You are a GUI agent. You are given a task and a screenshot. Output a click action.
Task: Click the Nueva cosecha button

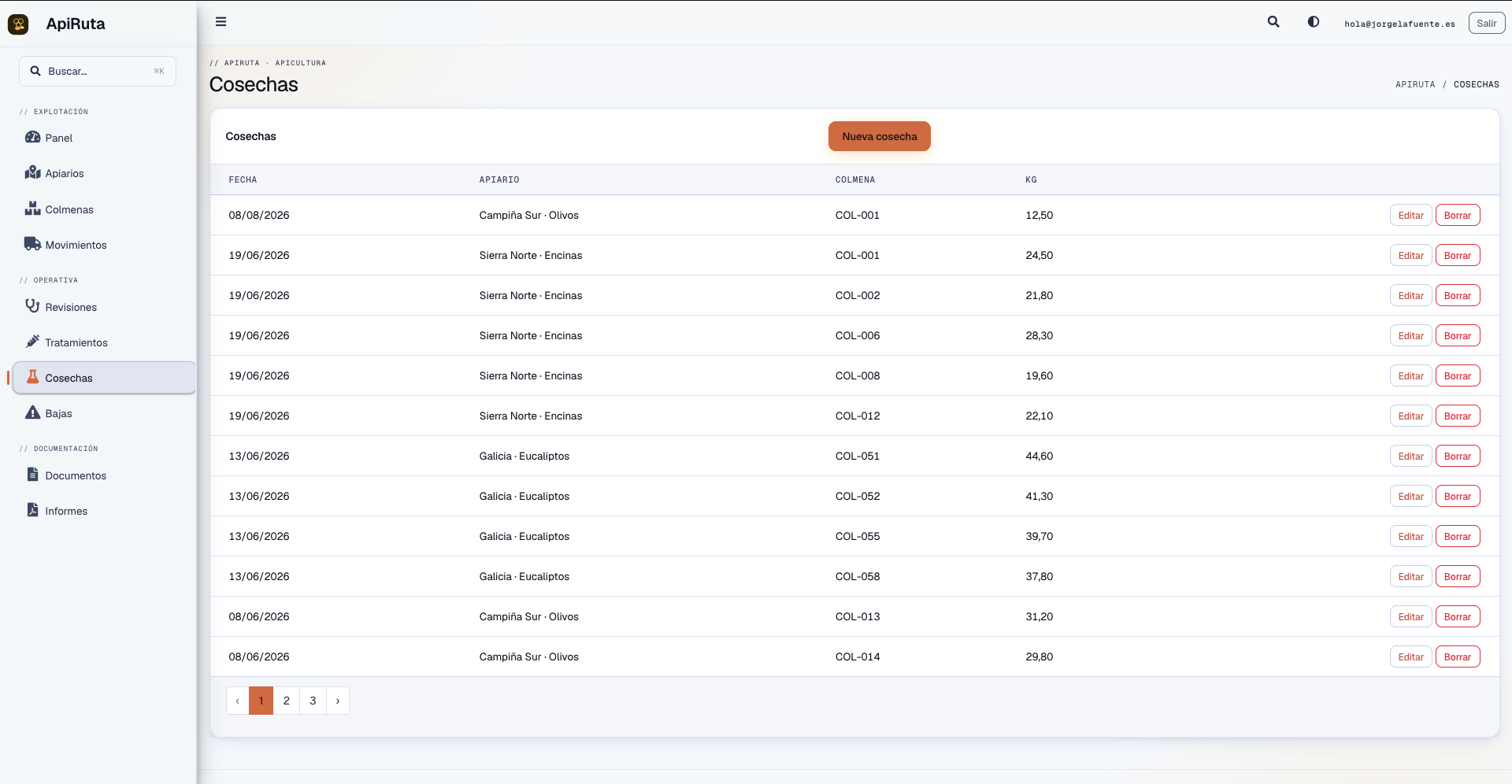(880, 136)
